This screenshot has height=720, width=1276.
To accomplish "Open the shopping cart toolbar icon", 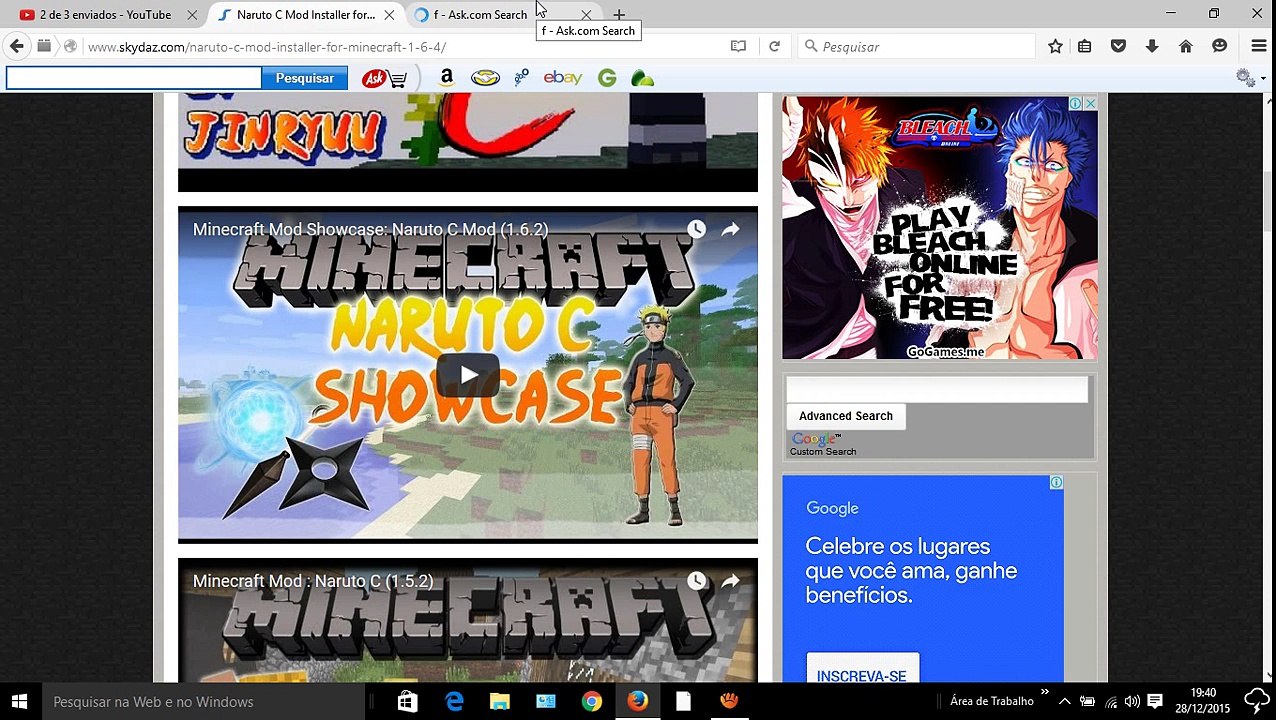I will 399,79.
